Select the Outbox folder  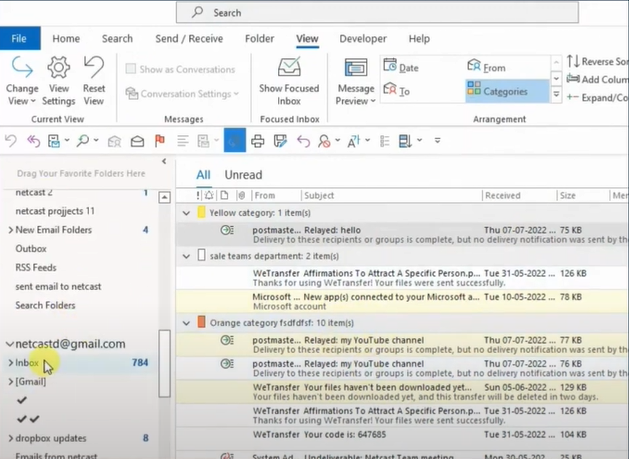click(31, 249)
